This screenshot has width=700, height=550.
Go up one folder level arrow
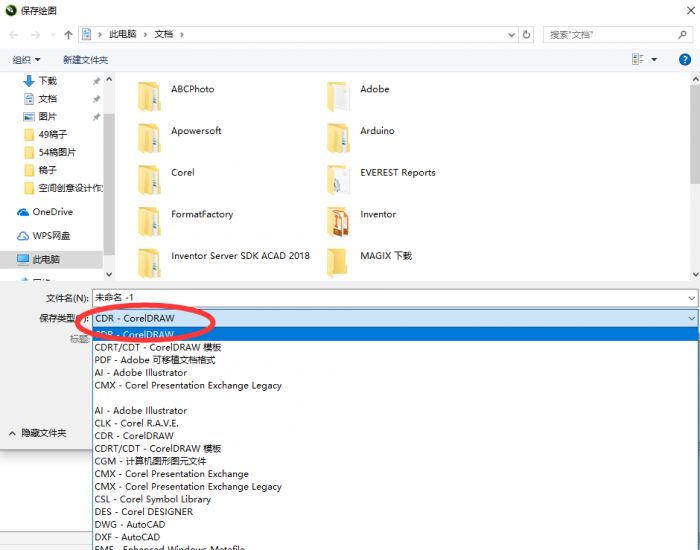(x=68, y=34)
